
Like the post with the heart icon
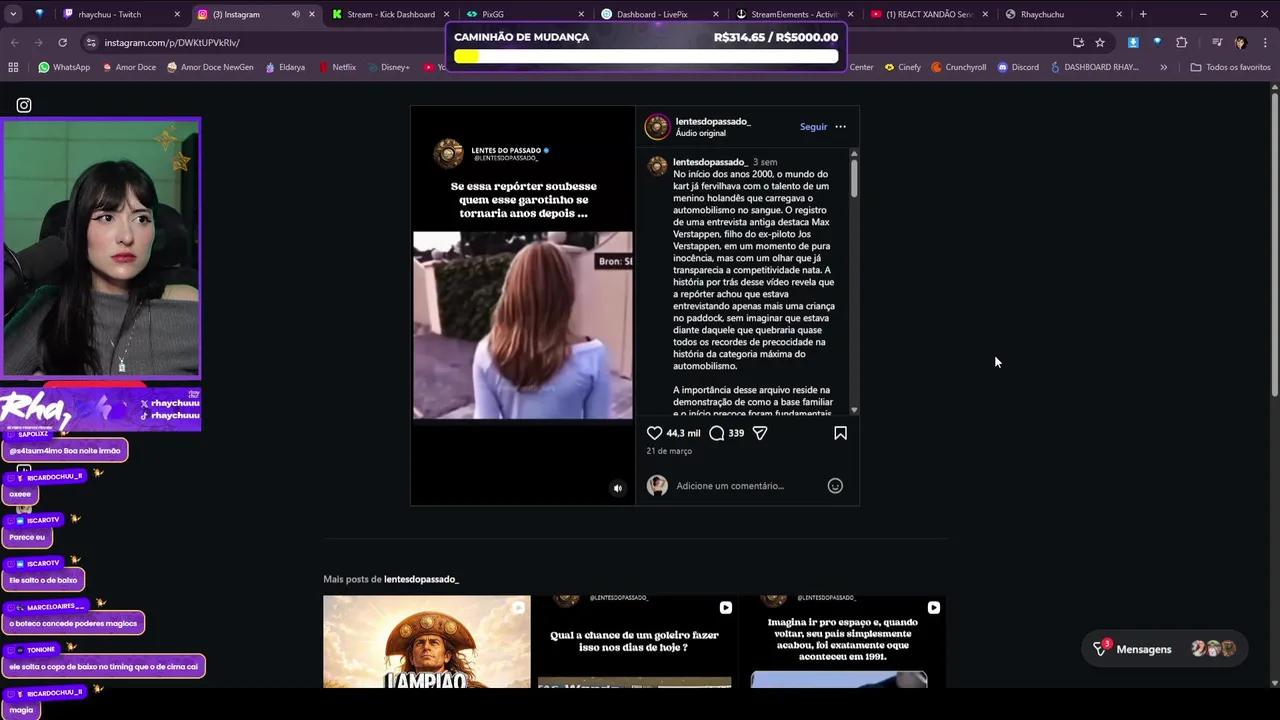654,433
